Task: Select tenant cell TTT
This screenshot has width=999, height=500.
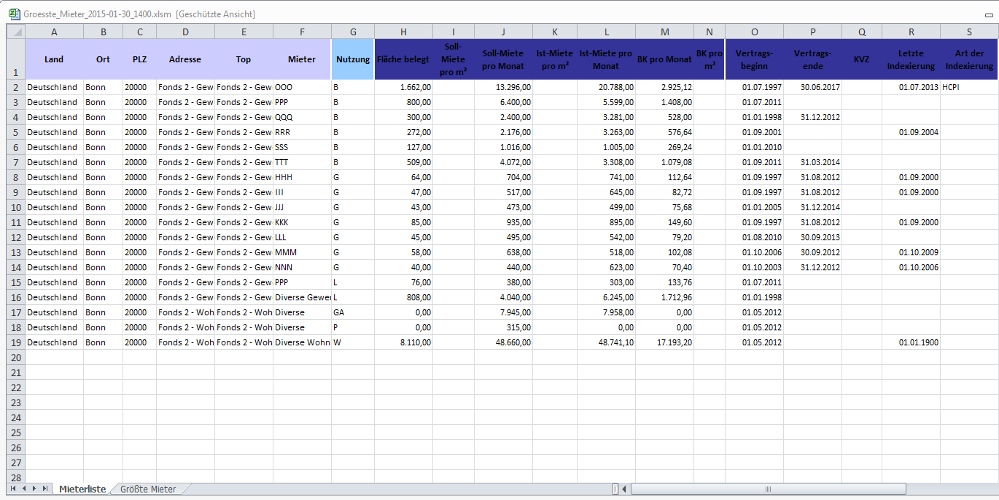Action: [302, 162]
